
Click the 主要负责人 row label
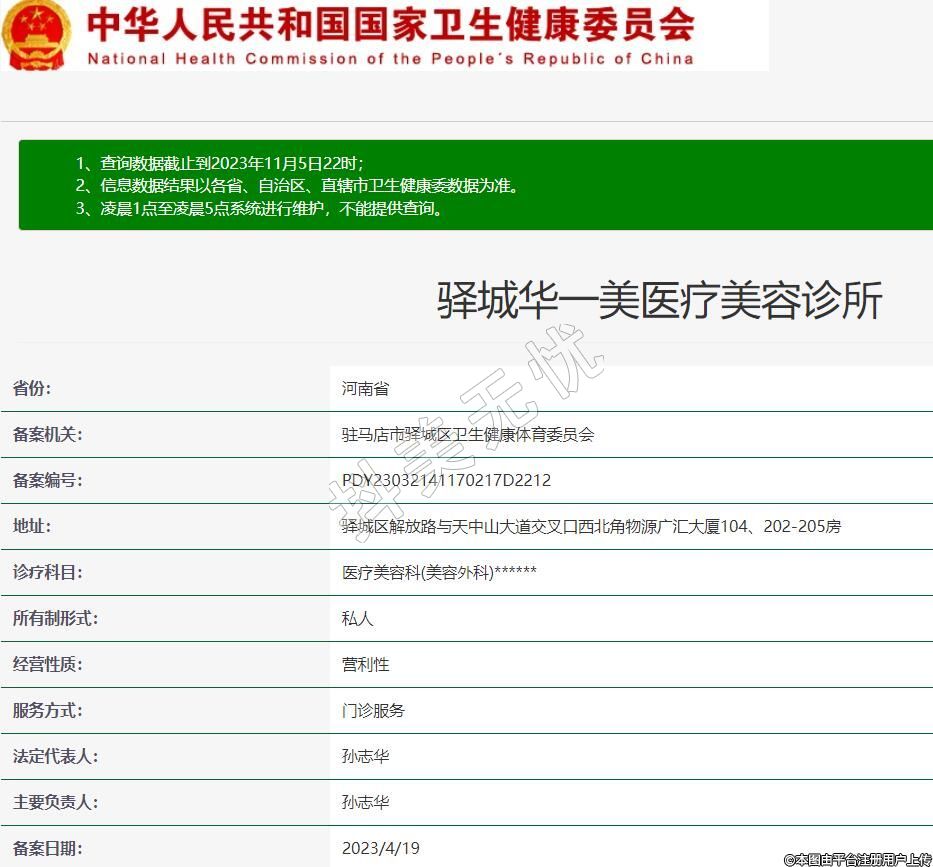[x=55, y=802]
